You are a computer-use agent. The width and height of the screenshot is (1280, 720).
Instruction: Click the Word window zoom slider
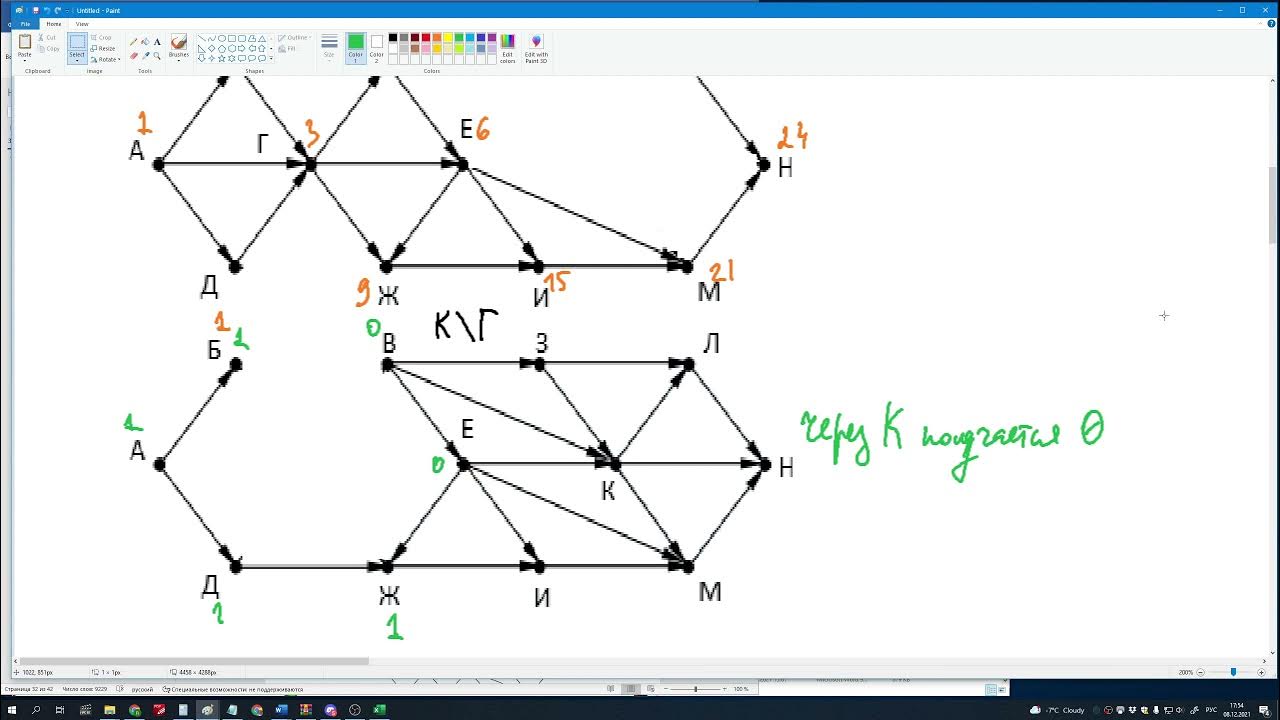(x=695, y=689)
